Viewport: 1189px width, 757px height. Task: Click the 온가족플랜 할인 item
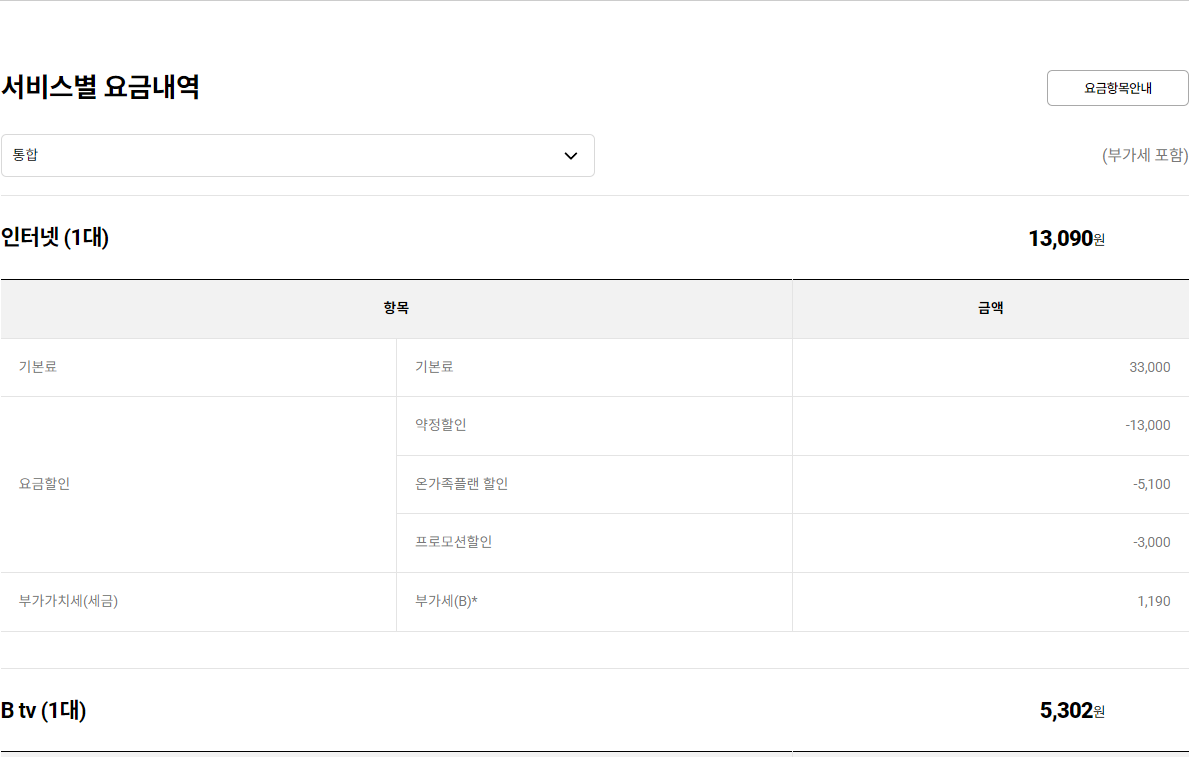pyautogui.click(x=462, y=484)
